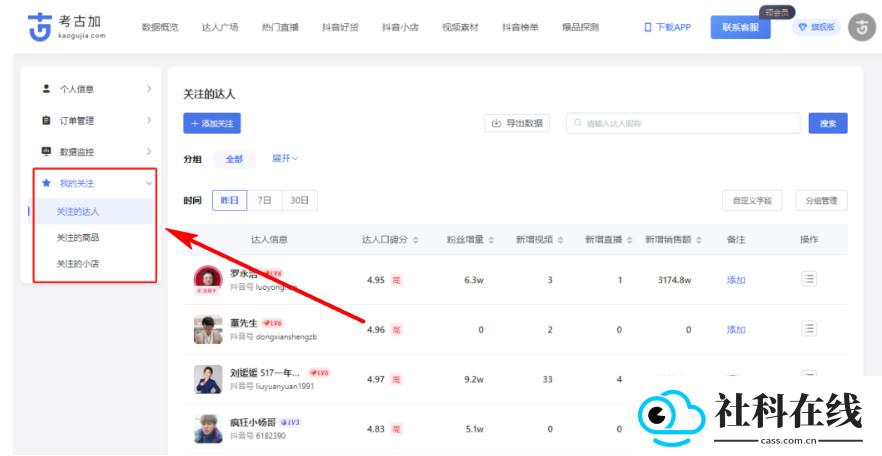This screenshot has width=882, height=456.
Task: Click the LV6 badge next to 董先生
Action: pos(272,323)
